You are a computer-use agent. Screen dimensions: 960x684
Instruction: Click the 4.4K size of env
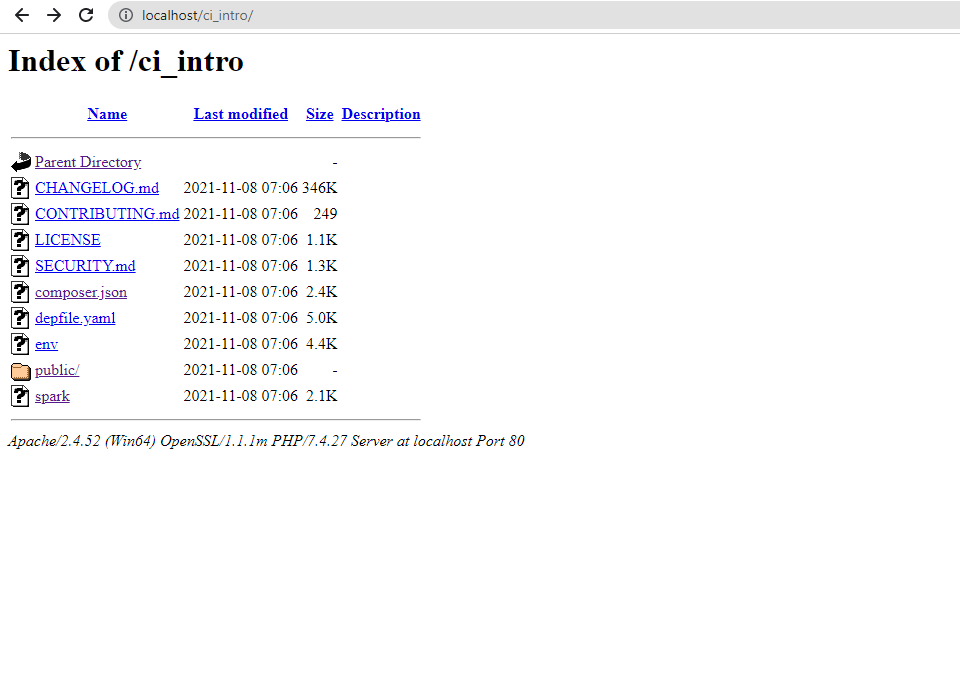[x=321, y=344]
